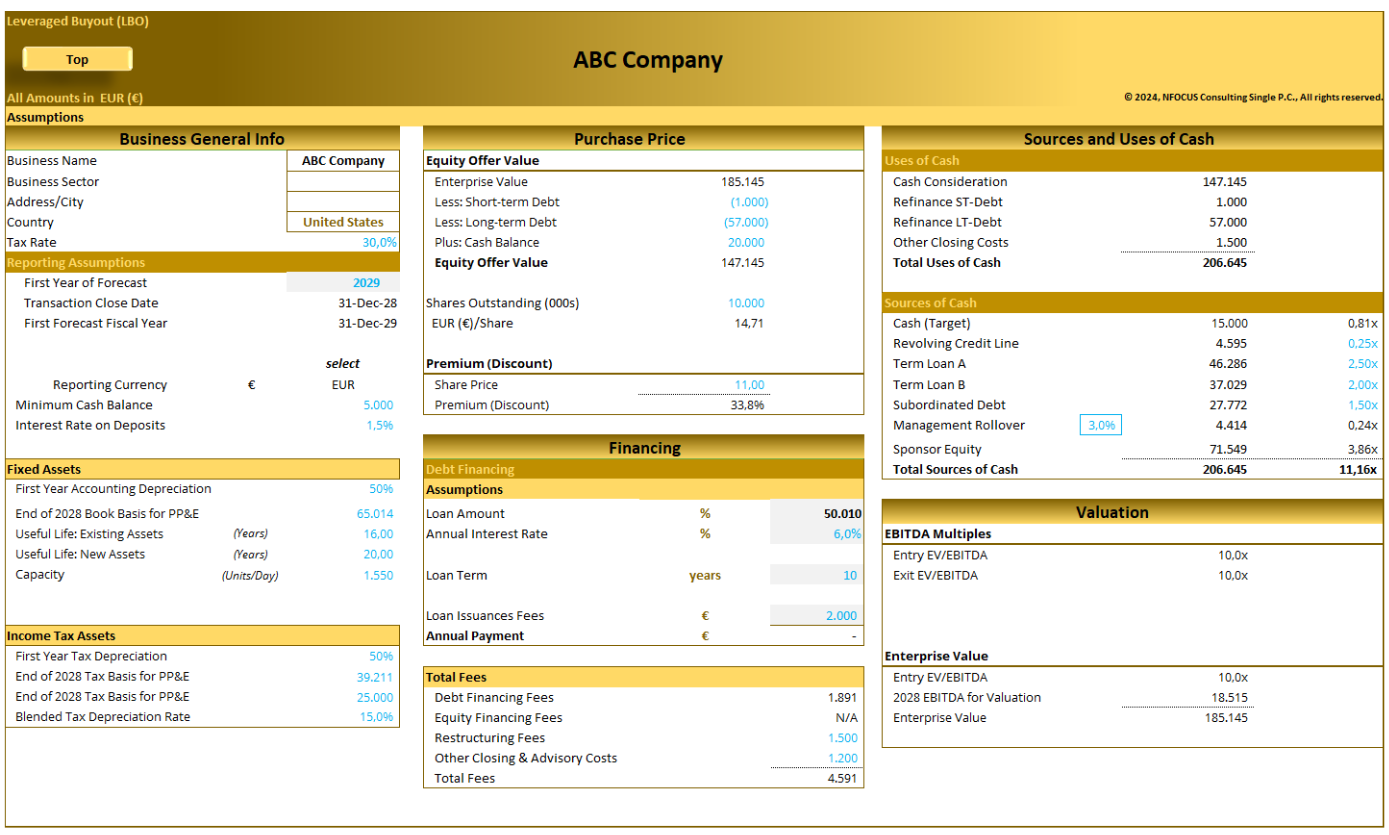Image resolution: width=1389 pixels, height=835 pixels.
Task: Click the Sponsor Equity multiple 3,86x
Action: (x=1362, y=450)
